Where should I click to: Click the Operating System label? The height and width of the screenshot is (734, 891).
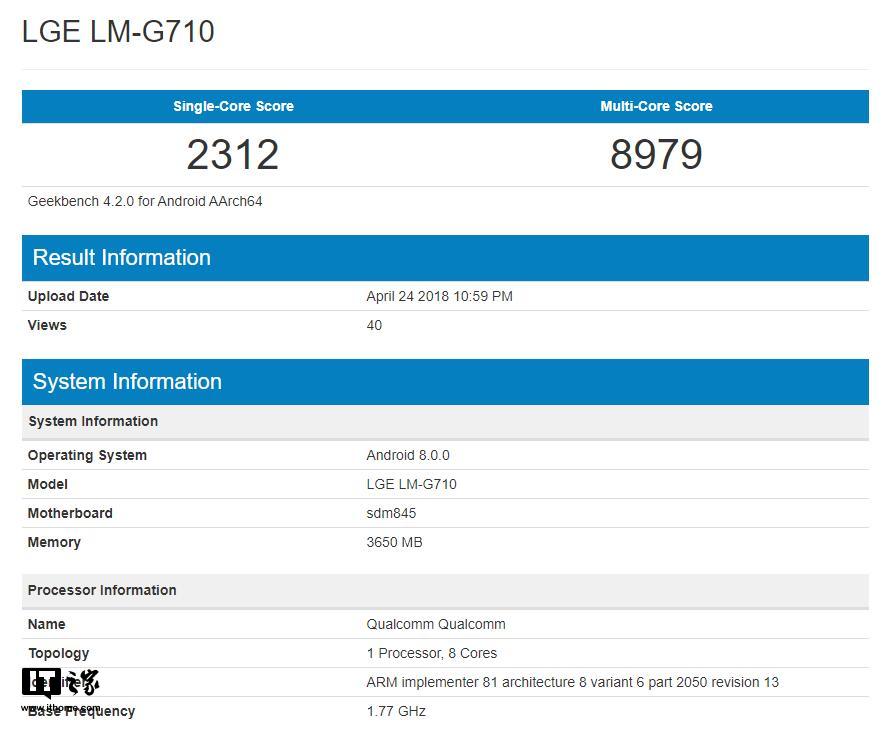click(x=87, y=455)
